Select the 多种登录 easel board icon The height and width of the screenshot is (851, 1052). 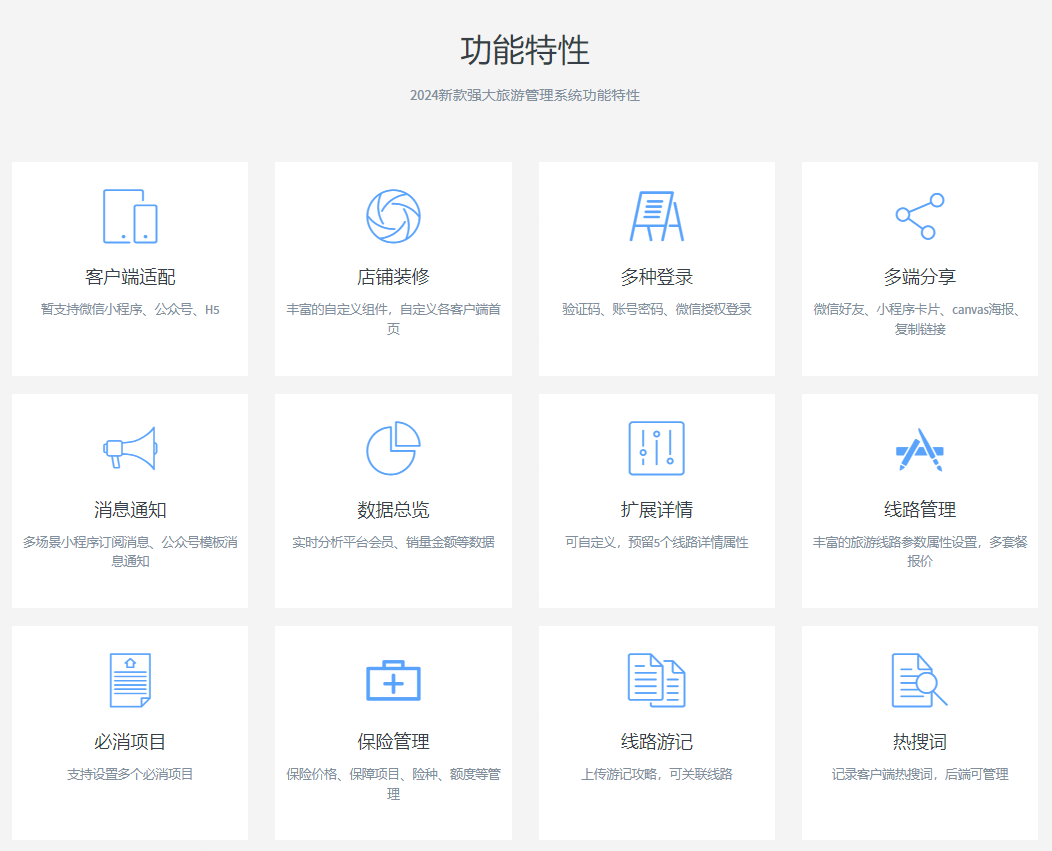pyautogui.click(x=656, y=216)
